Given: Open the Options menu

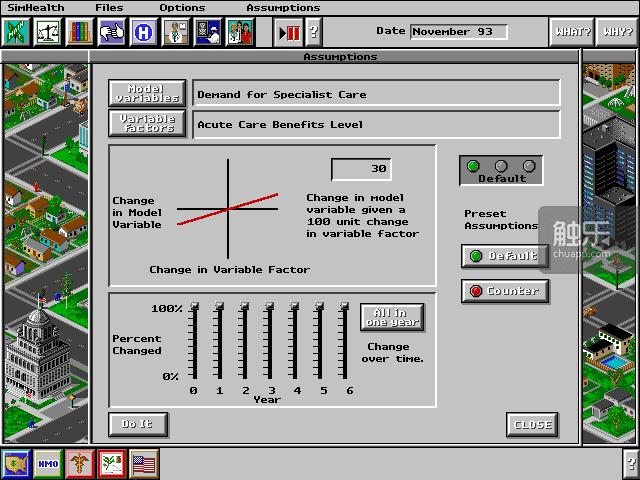Looking at the screenshot, I should 182,8.
